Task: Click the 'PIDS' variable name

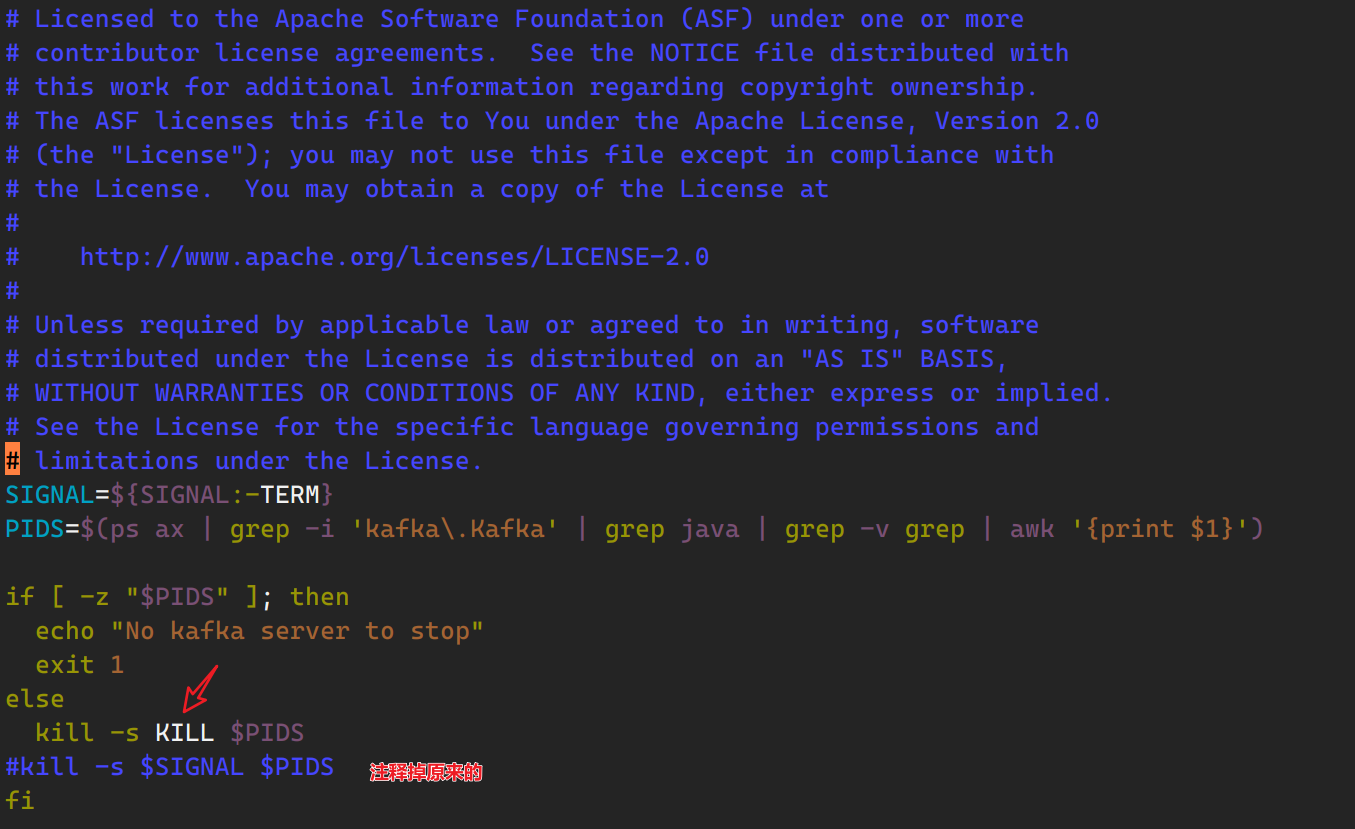Action: 35,529
